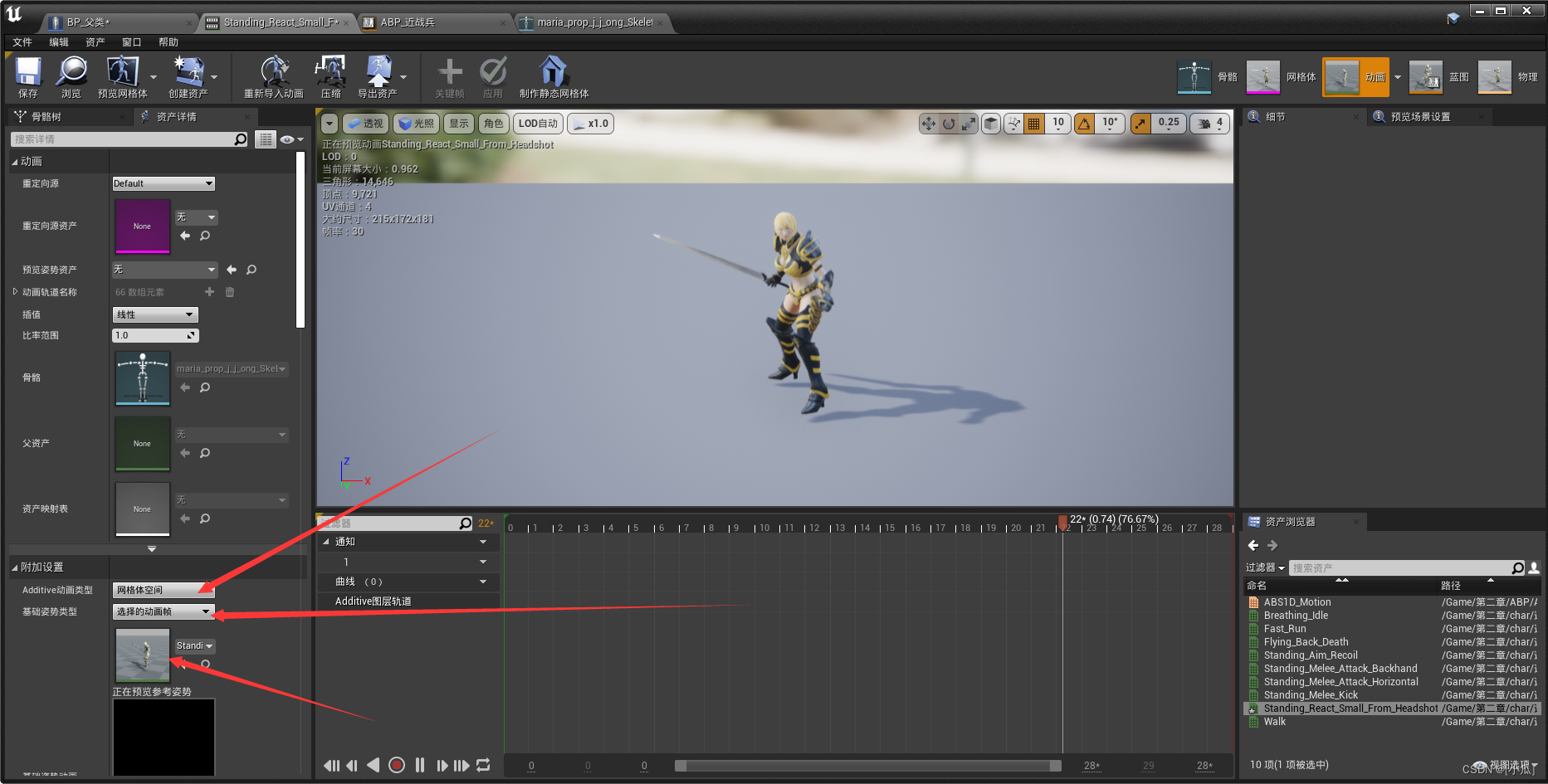Viewport: 1548px width, 784px height.
Task: Click the coordinate system cube icon
Action: click(991, 124)
